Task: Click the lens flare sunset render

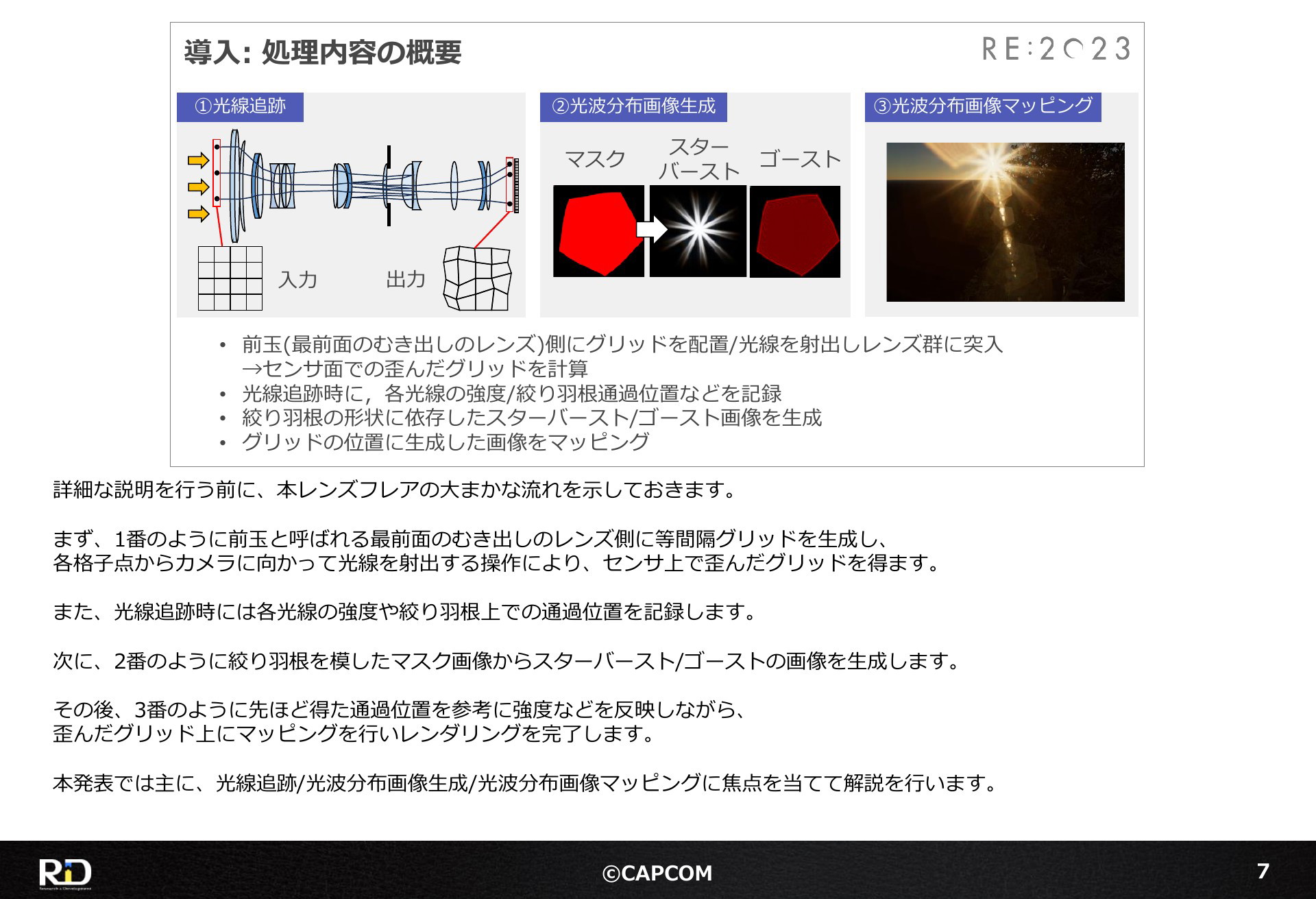Action: point(1006,221)
